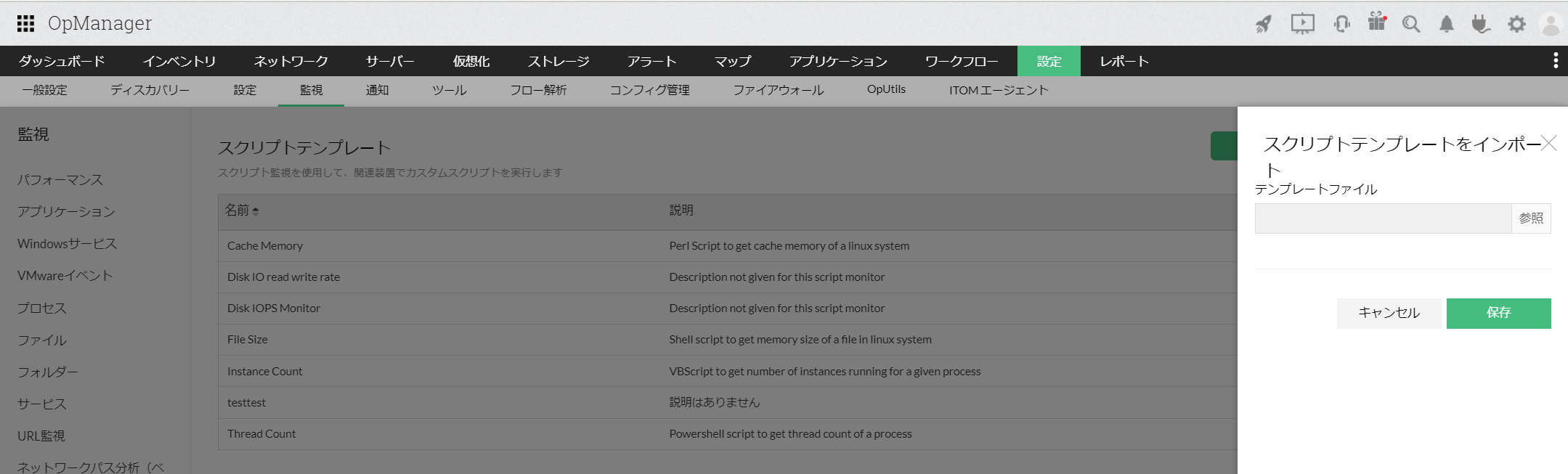Image resolution: width=1568 pixels, height=474 pixels.
Task: Open the user profile avatar
Action: 1551,24
